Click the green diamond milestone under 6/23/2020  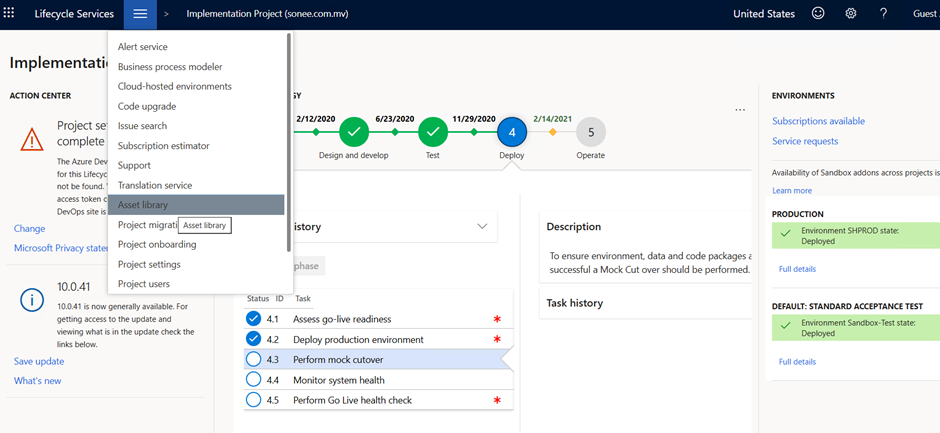coord(394,132)
